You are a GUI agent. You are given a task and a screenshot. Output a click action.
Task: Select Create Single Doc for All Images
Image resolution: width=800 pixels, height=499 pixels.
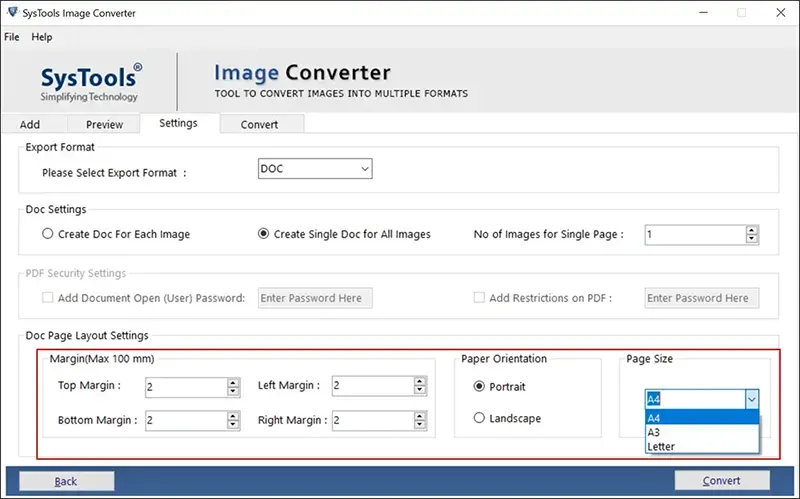point(344,234)
